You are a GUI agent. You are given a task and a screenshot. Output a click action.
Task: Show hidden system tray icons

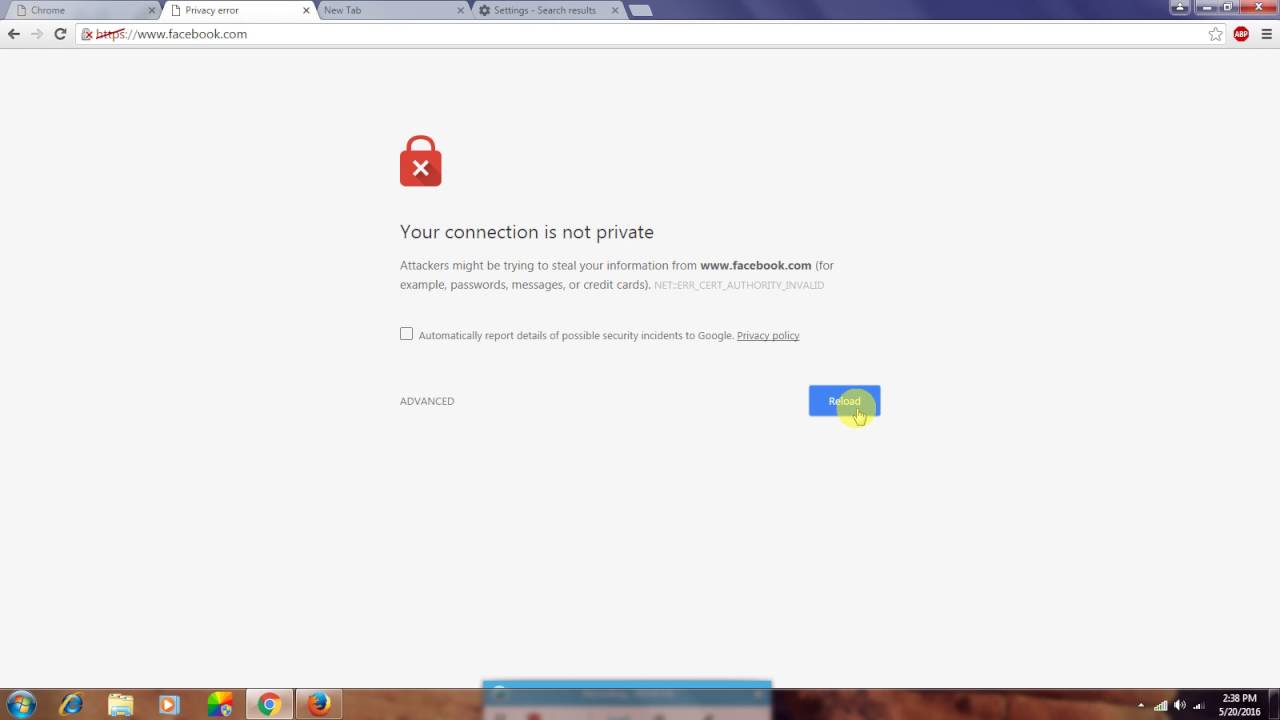click(x=1141, y=705)
